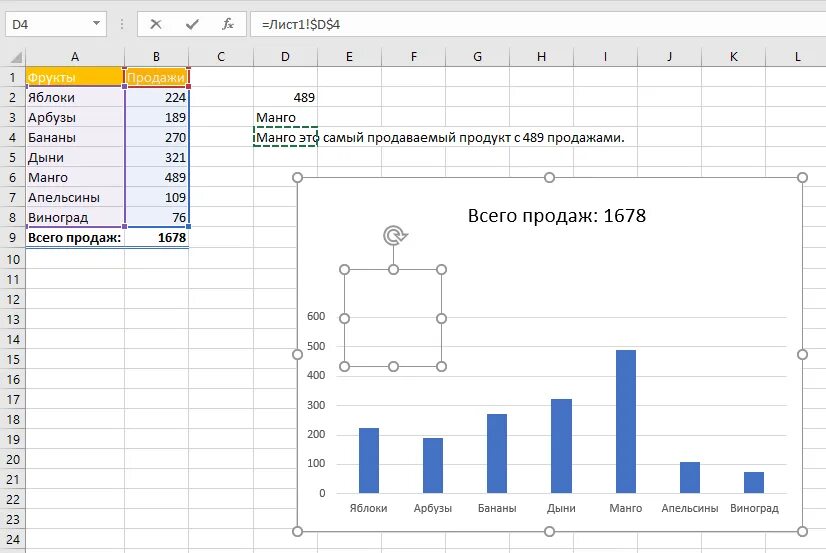The height and width of the screenshot is (553, 826).
Task: Click the Апельсины bar in the chart
Action: point(690,478)
